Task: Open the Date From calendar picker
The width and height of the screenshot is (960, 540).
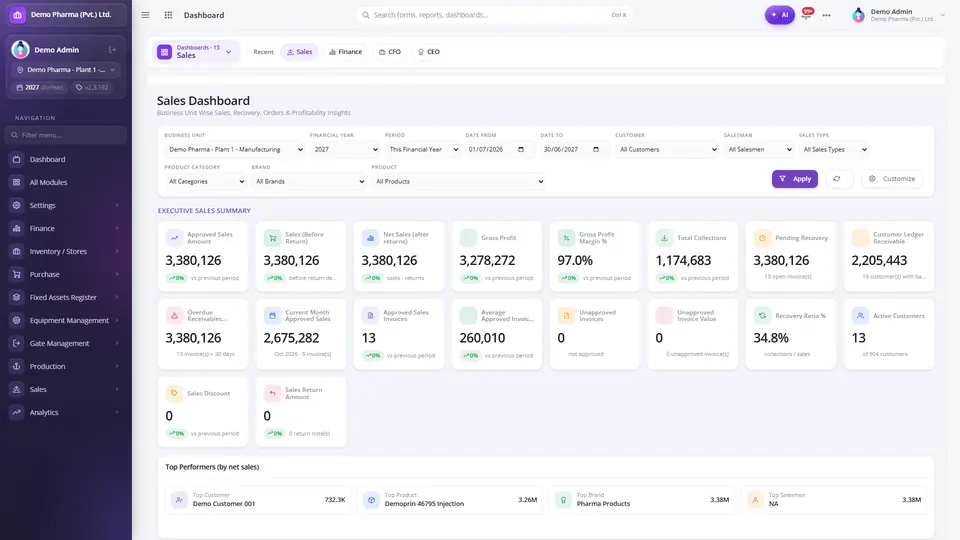Action: tap(521, 149)
